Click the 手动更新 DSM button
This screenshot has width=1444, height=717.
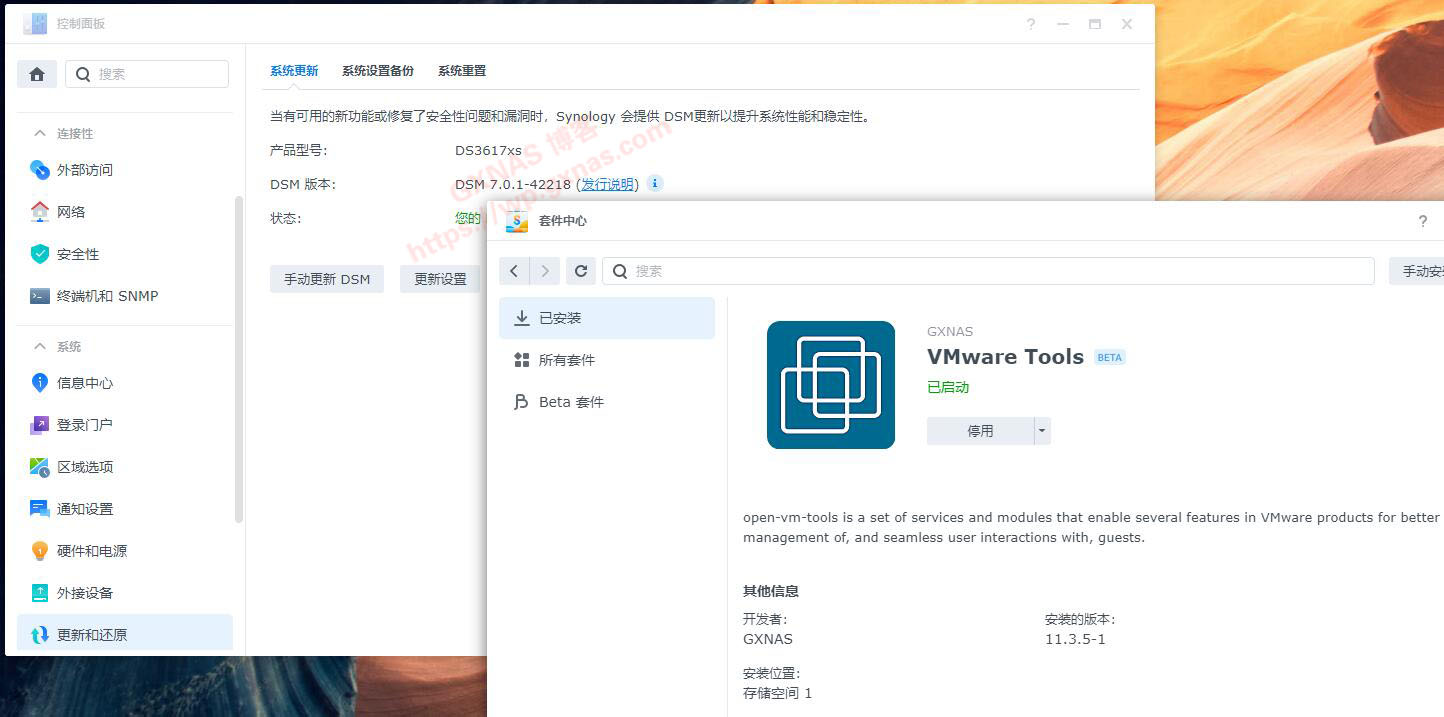click(327, 279)
